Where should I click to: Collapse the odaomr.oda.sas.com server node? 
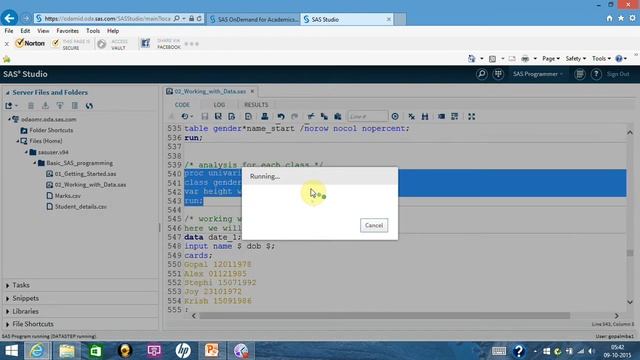(x=9, y=119)
